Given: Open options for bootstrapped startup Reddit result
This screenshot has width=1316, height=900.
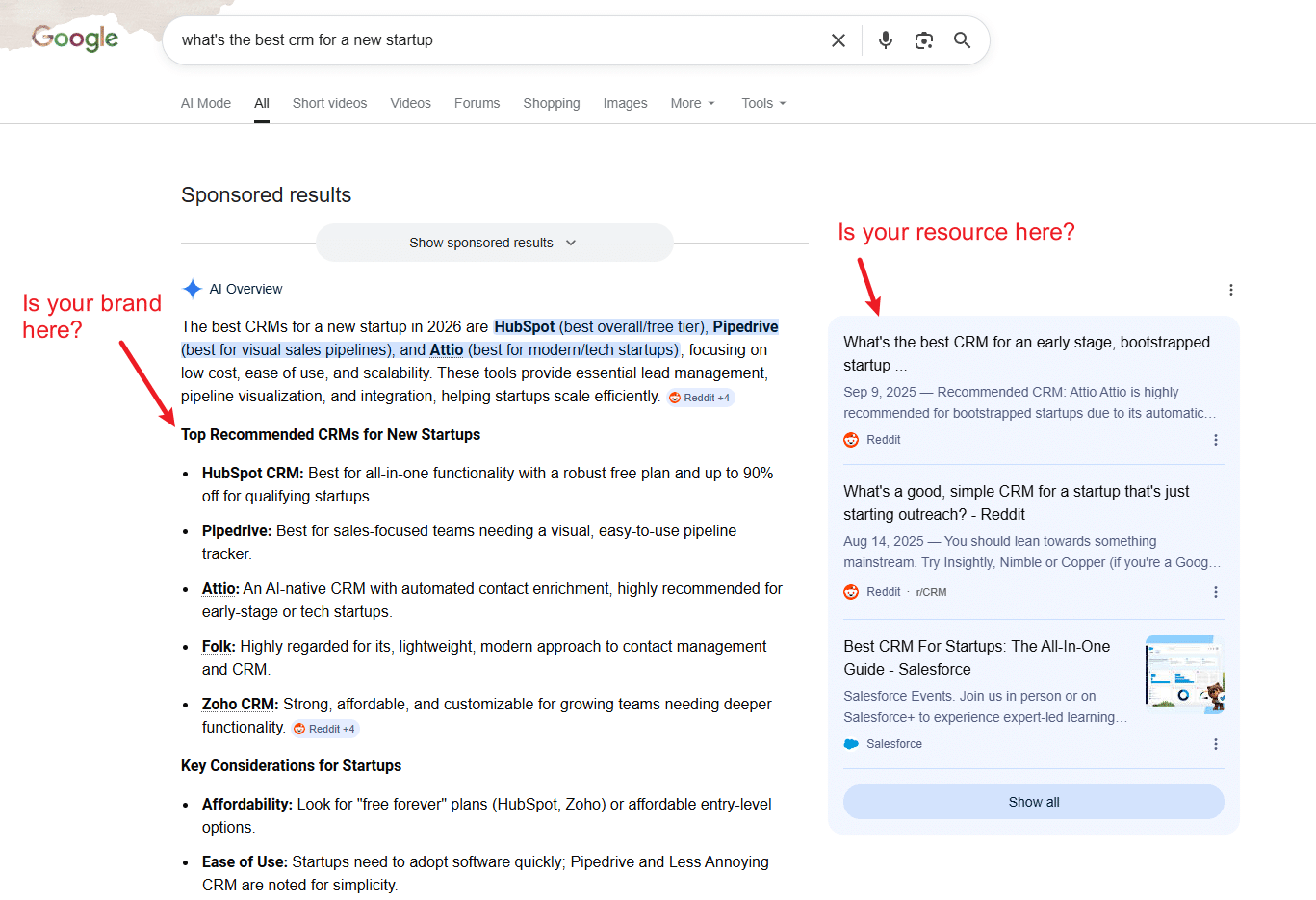Looking at the screenshot, I should click(1216, 440).
